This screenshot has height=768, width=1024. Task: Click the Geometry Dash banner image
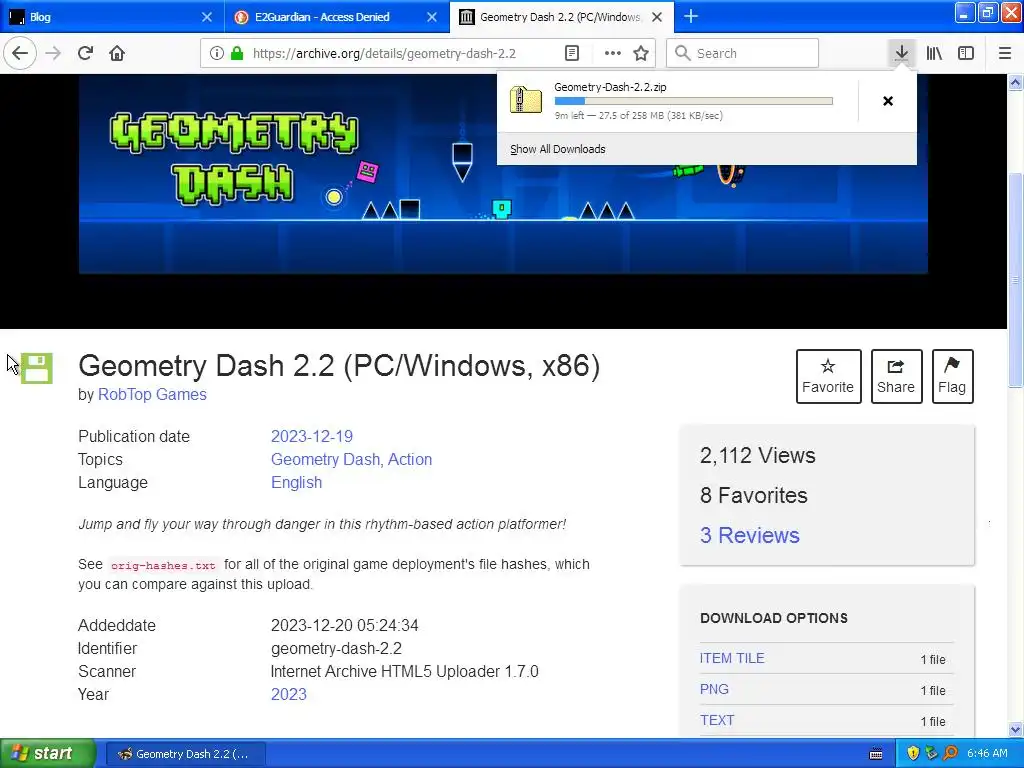(x=503, y=174)
